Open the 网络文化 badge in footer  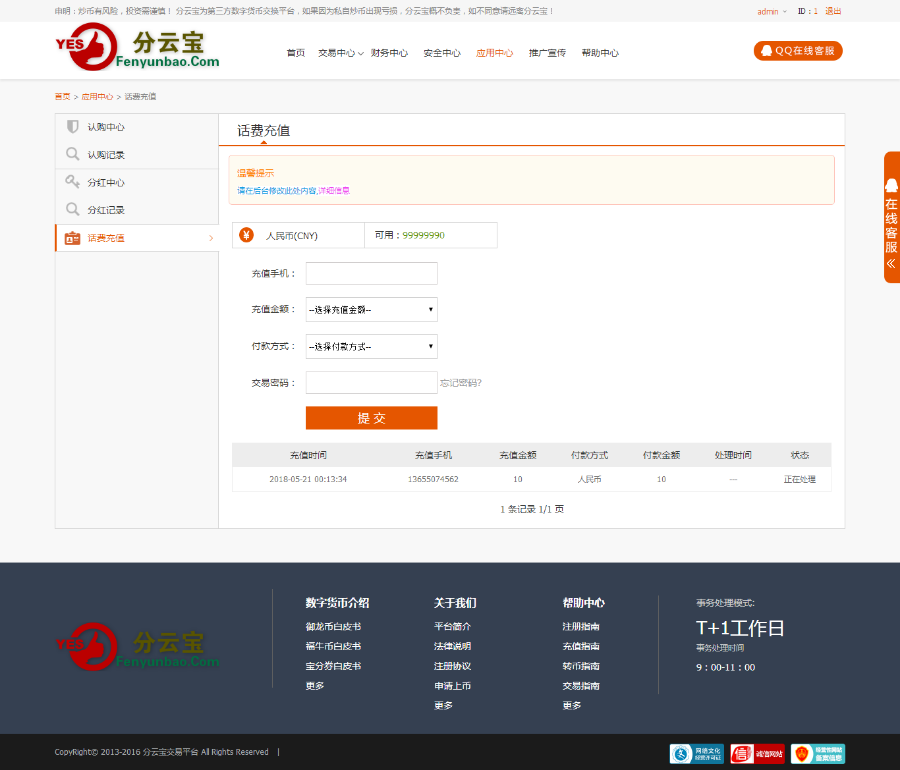[x=696, y=753]
